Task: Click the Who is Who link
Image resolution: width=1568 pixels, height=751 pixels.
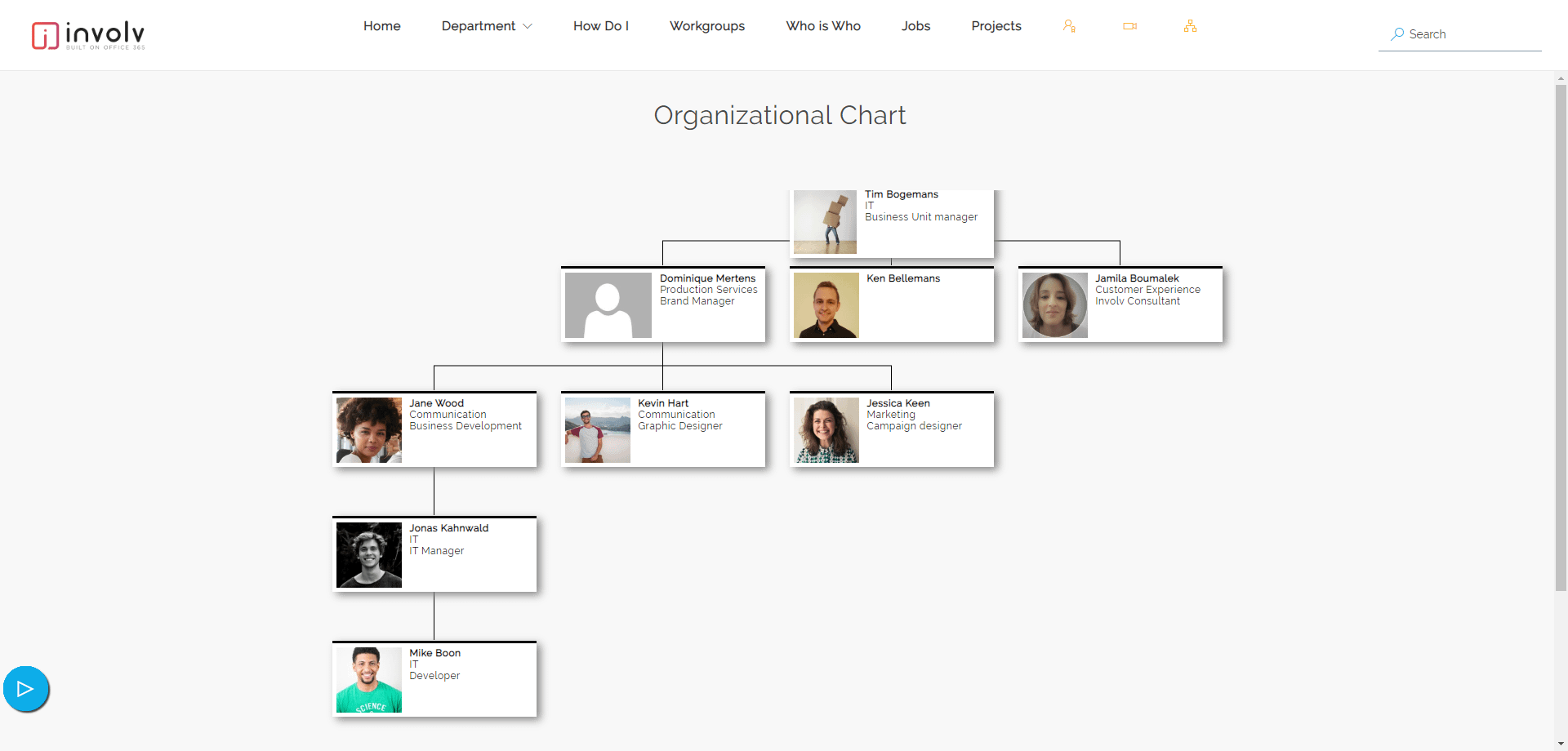Action: 822,25
